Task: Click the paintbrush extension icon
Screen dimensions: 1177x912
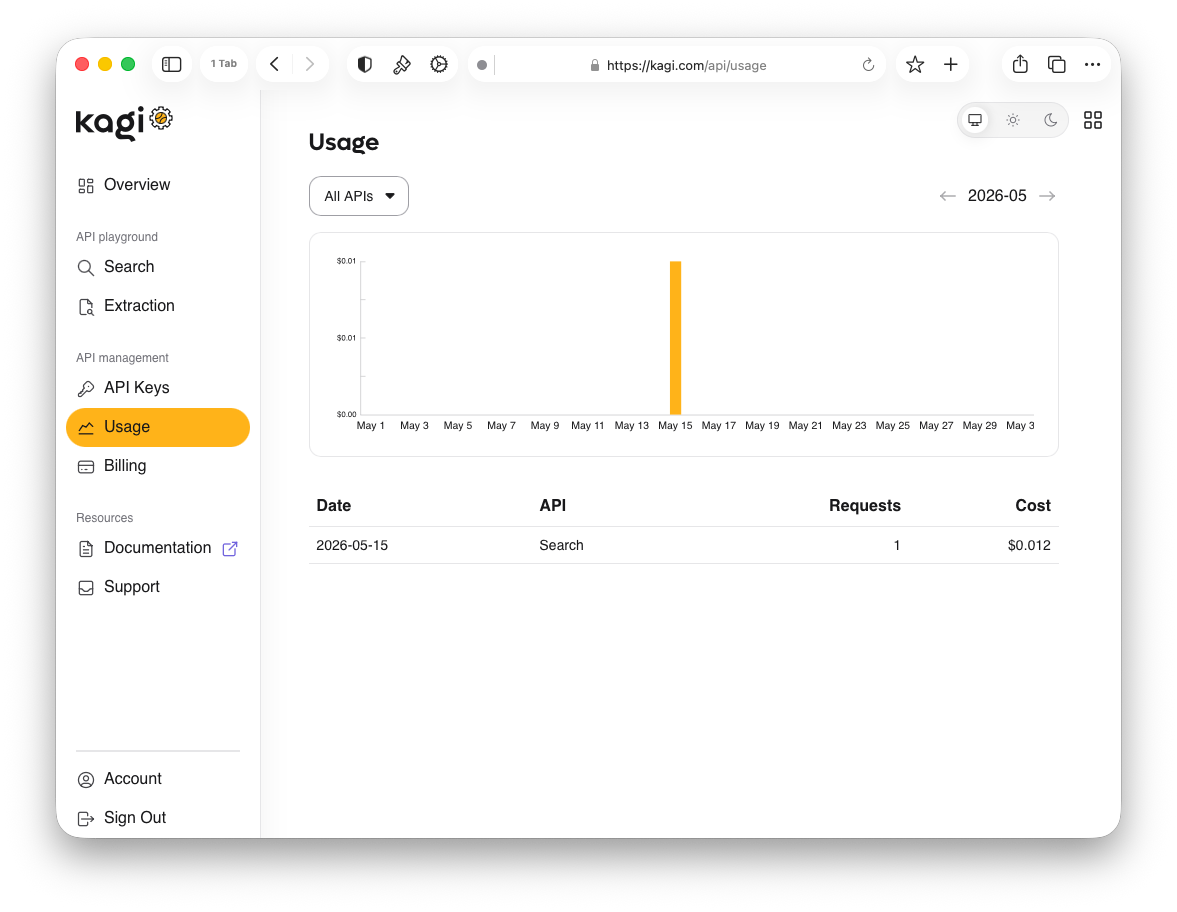Action: coord(402,65)
